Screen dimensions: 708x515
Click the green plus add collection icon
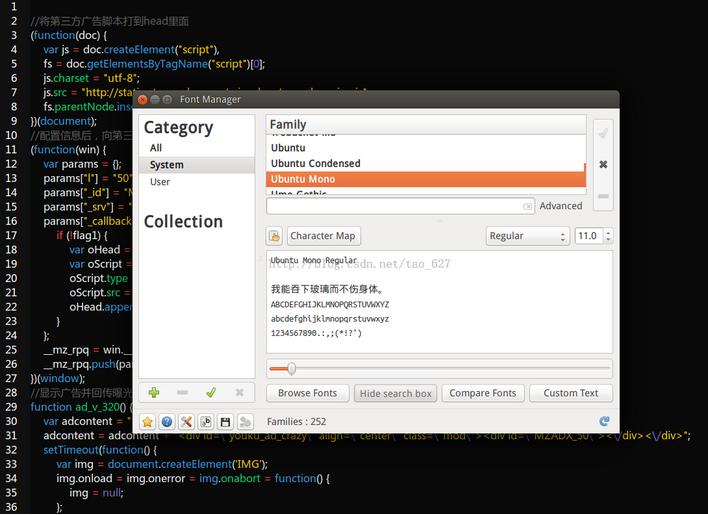click(154, 393)
